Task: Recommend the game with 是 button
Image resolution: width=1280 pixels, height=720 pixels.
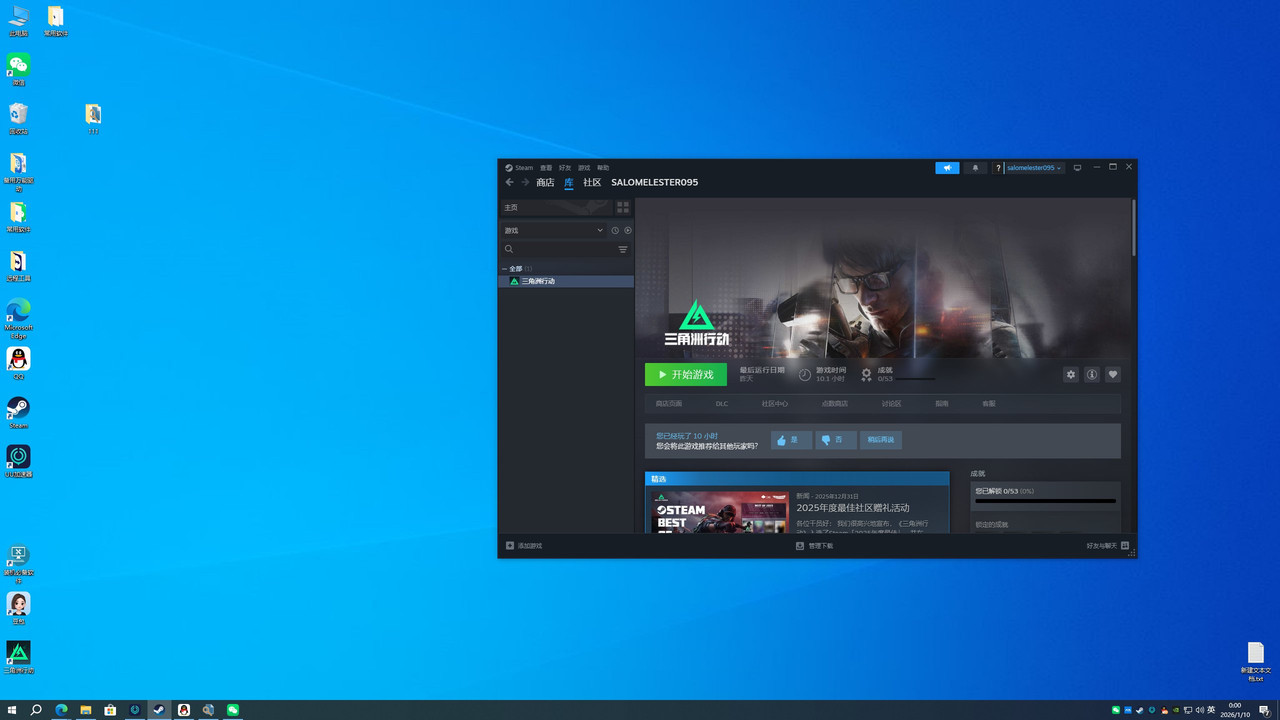Action: tap(791, 440)
